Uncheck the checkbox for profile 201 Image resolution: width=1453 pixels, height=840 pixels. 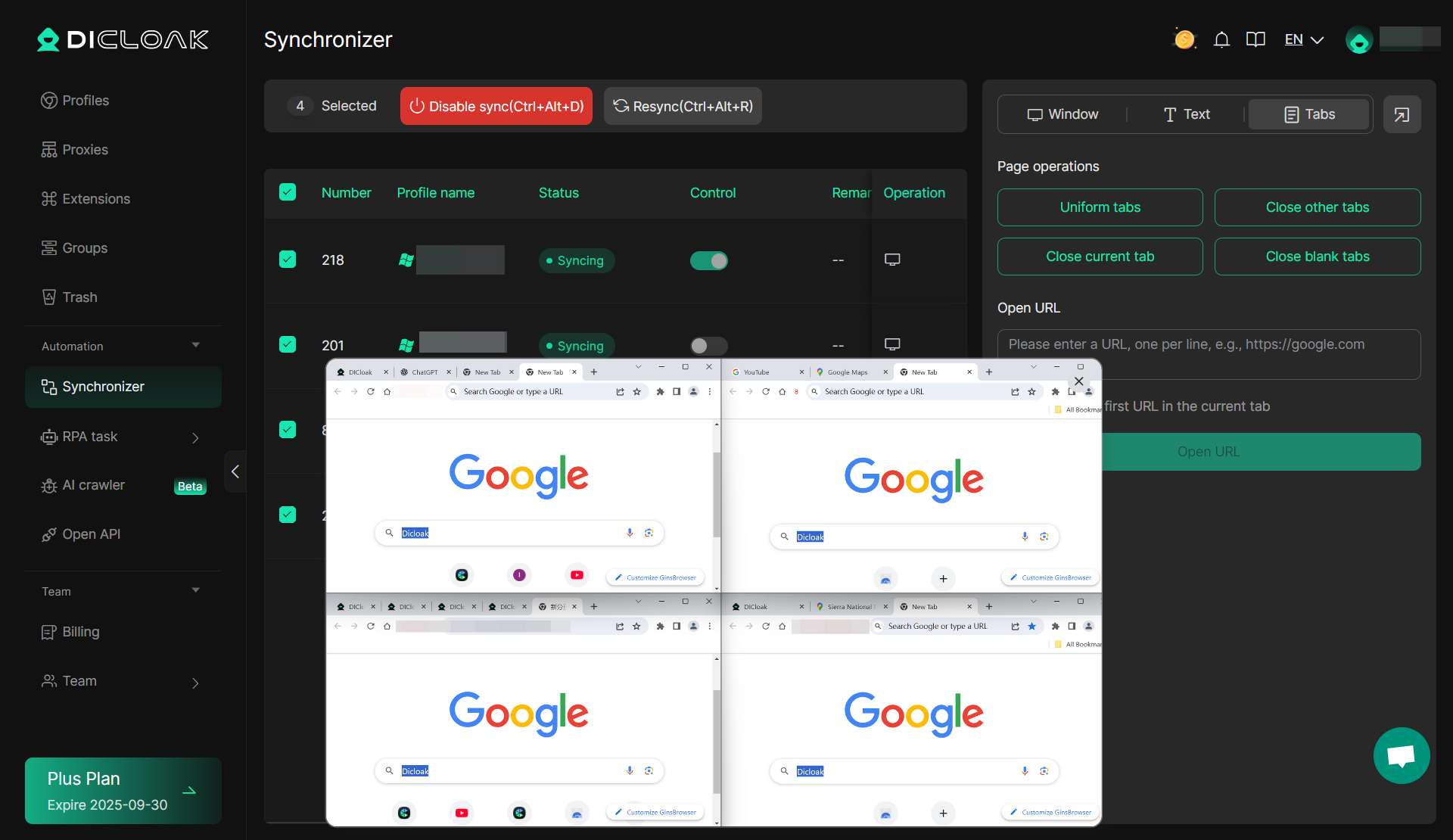coord(288,344)
